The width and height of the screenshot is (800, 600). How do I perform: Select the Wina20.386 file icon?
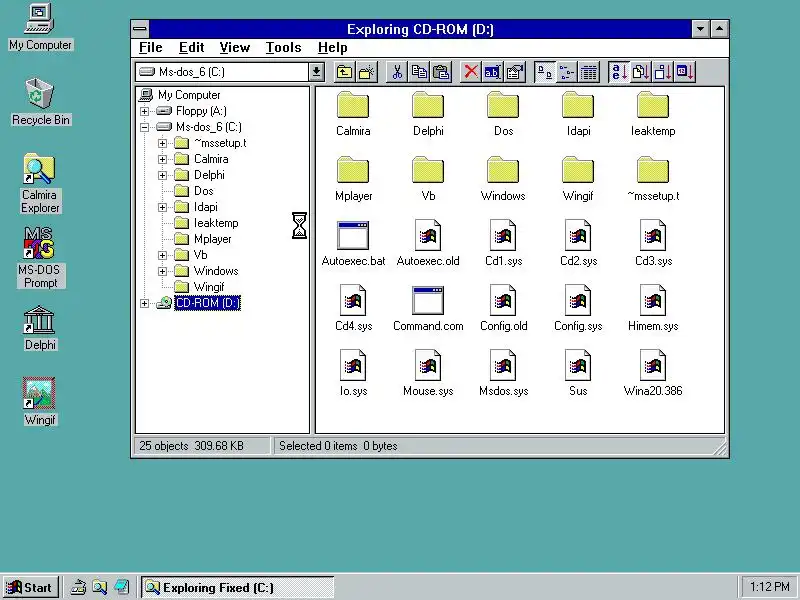tap(653, 365)
